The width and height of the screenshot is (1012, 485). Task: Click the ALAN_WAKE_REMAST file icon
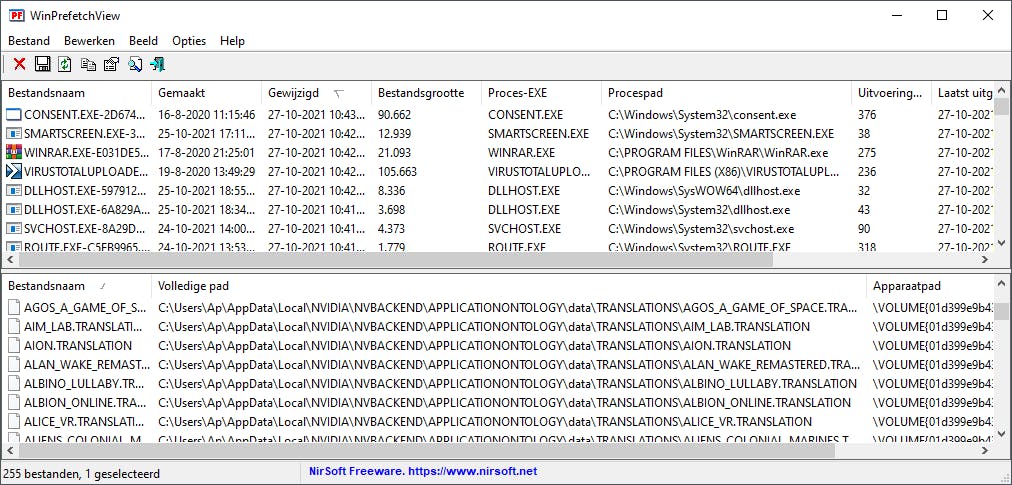14,364
